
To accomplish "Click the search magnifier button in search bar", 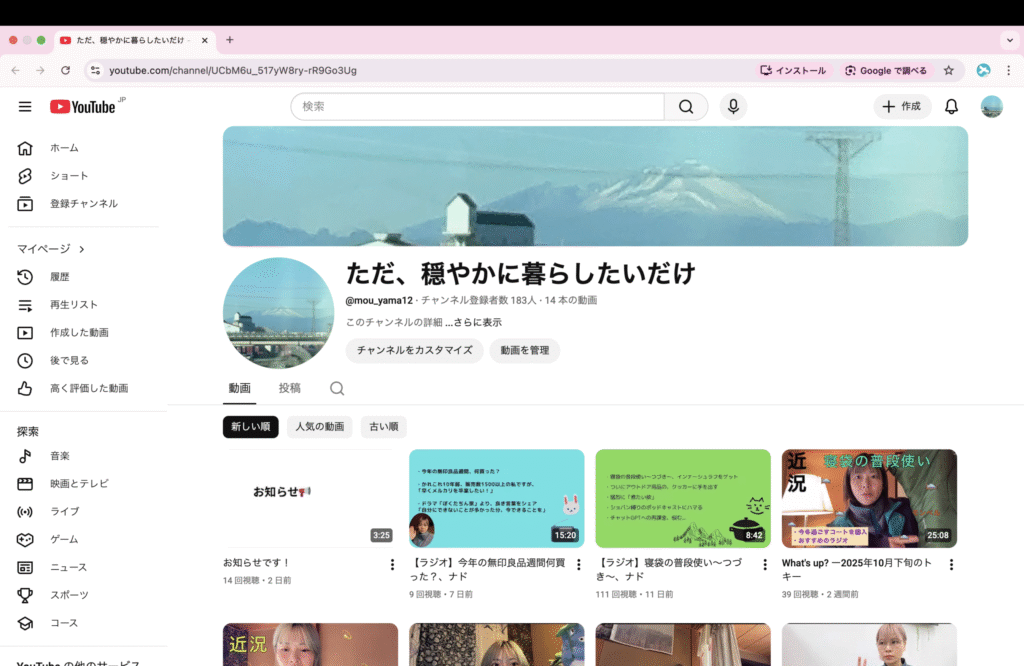I will click(686, 107).
